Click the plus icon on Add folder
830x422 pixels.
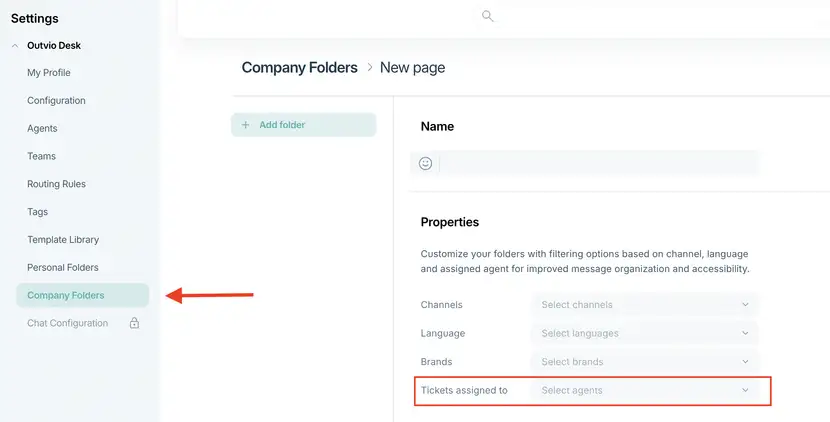(x=245, y=125)
